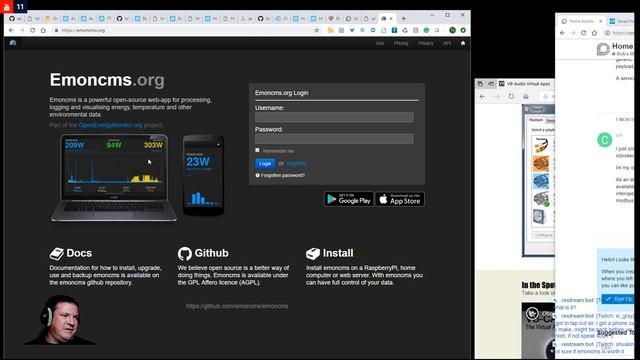This screenshot has width=640, height=360.
Task: Play the video thumbnail in VB-Audio page
Action: 538,331
